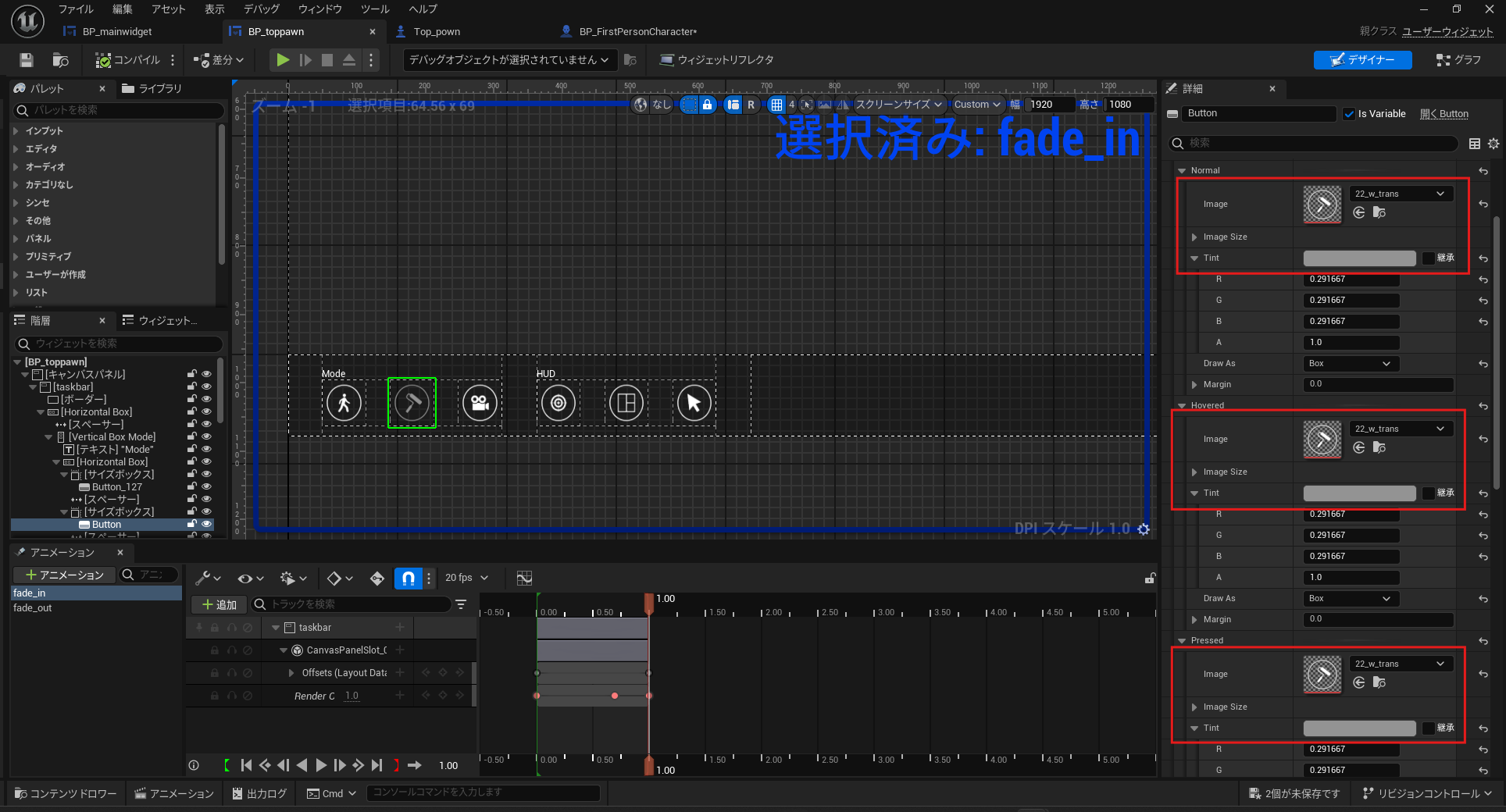Hide the selected Button in hierarchy

pos(206,525)
